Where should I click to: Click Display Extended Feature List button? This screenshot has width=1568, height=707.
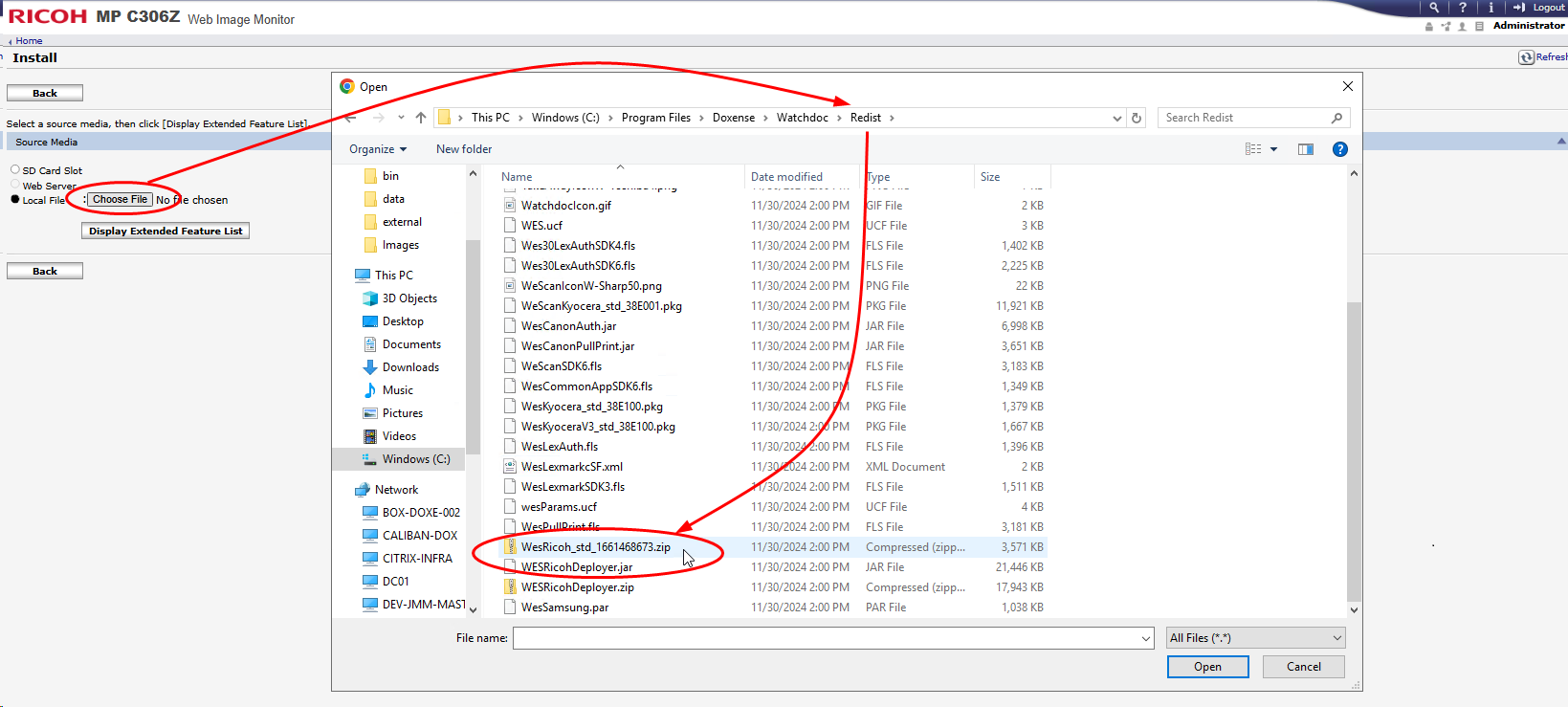pyautogui.click(x=166, y=231)
